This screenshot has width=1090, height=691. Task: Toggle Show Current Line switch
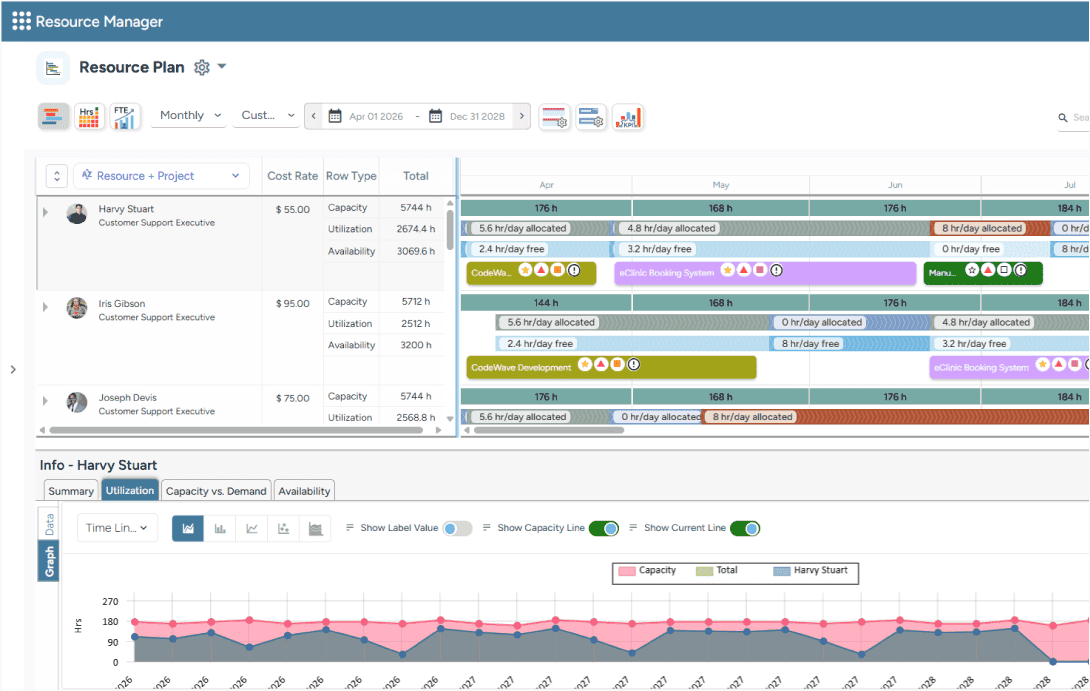click(745, 528)
